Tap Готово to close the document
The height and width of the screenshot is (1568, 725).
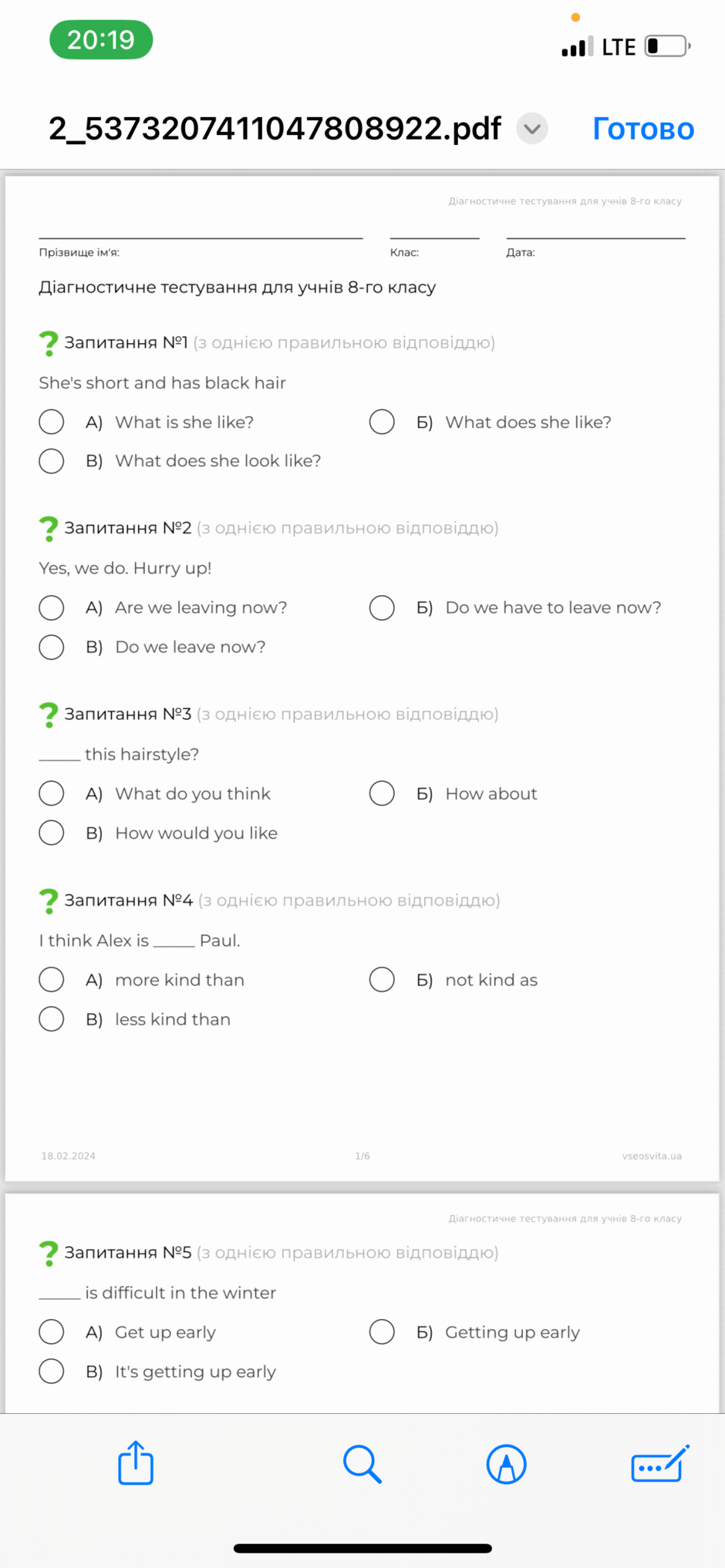pos(643,129)
